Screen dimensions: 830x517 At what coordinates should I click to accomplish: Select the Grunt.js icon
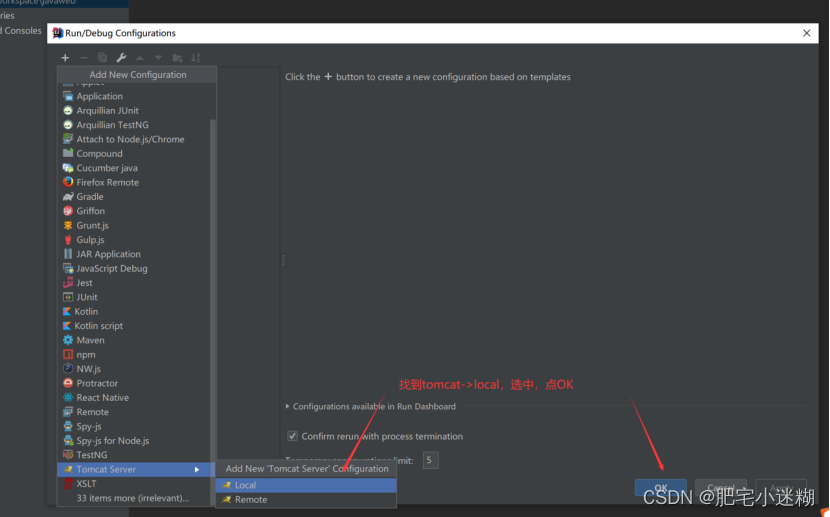pyautogui.click(x=68, y=225)
